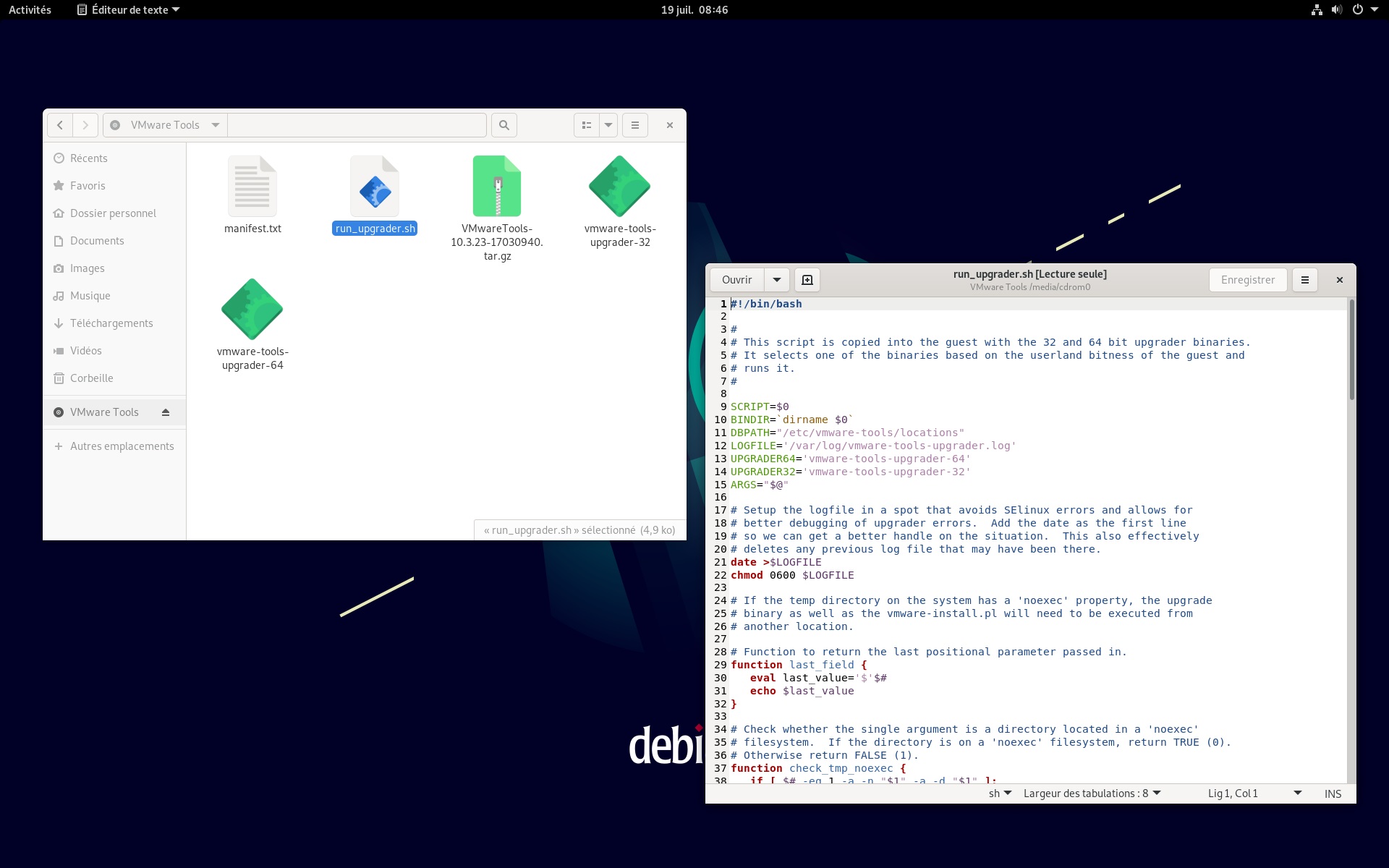Go back with the left arrow button
The image size is (1389, 868).
60,125
